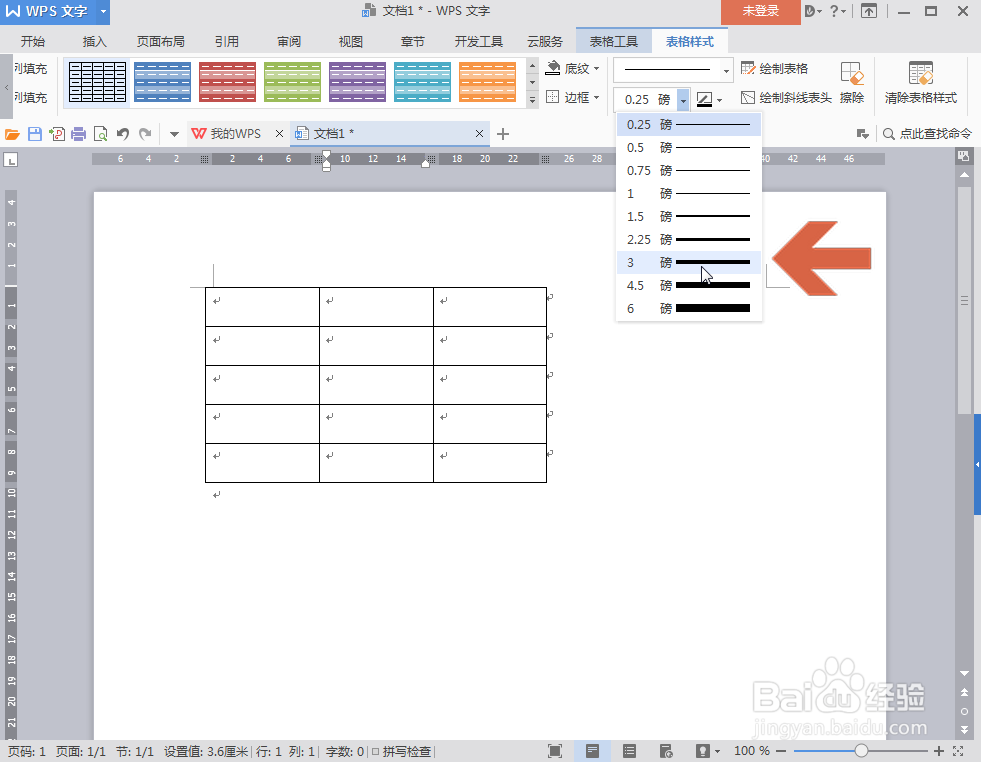Choose 1.5 磅 line weight
The height and width of the screenshot is (762, 981).
[688, 216]
